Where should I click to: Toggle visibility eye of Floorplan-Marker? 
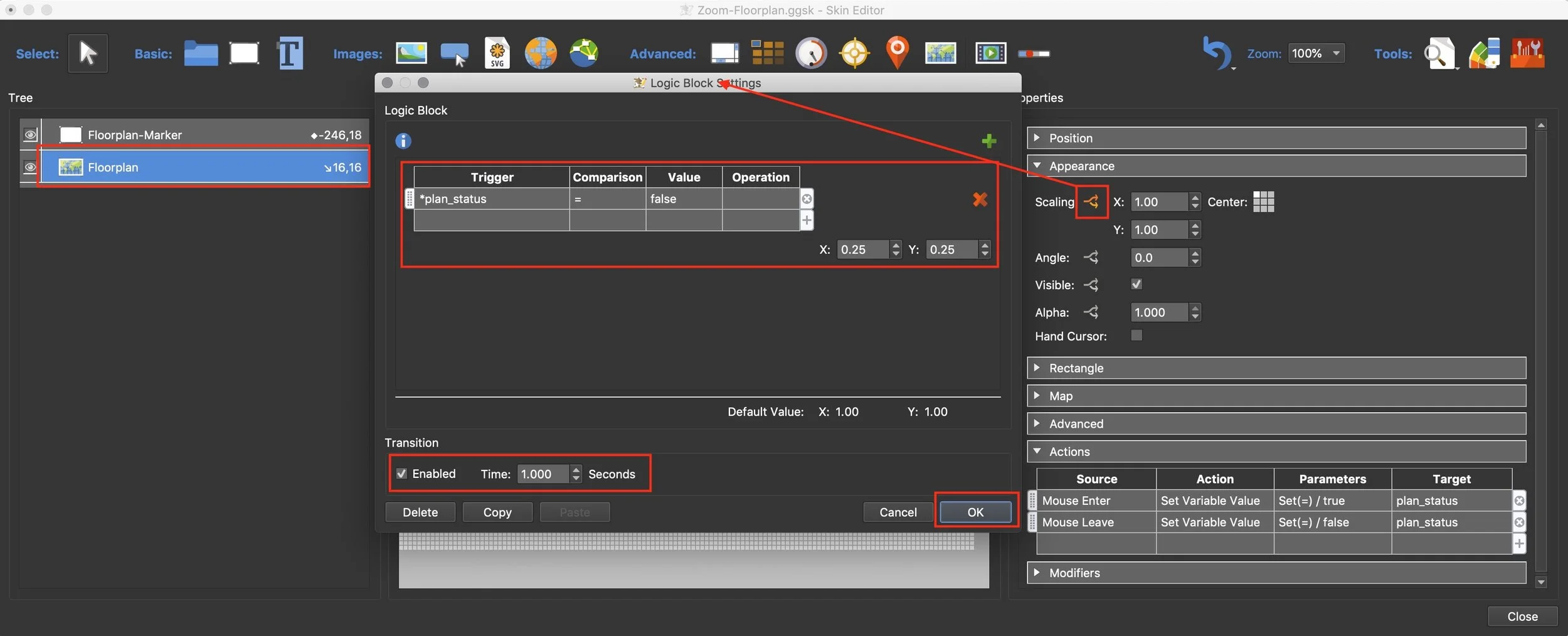30,135
